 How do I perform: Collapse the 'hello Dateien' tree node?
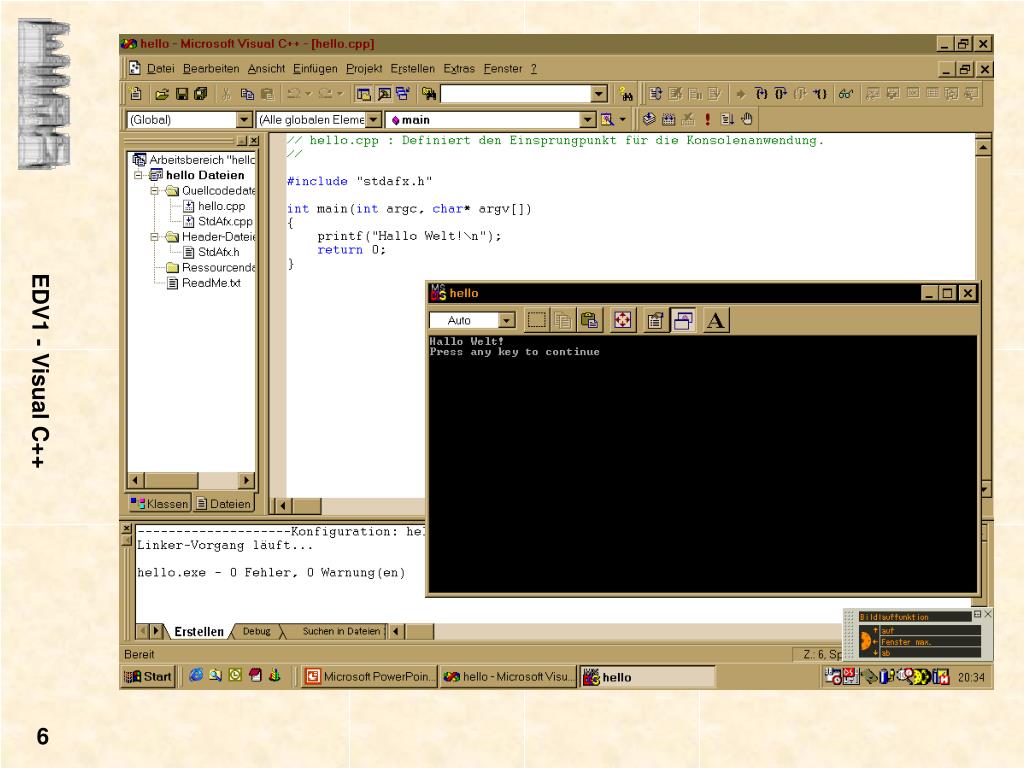coord(138,175)
